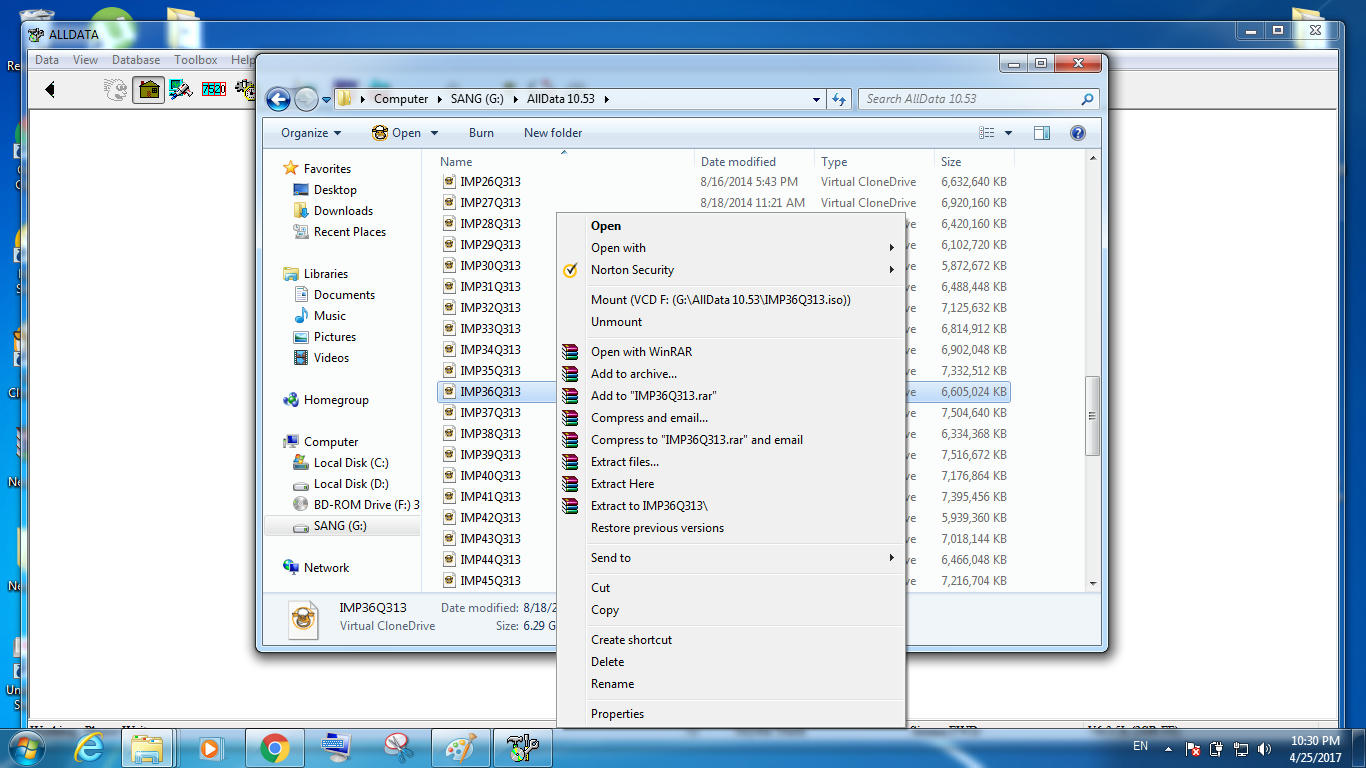
Task: Click the New folder button
Action: click(x=553, y=133)
